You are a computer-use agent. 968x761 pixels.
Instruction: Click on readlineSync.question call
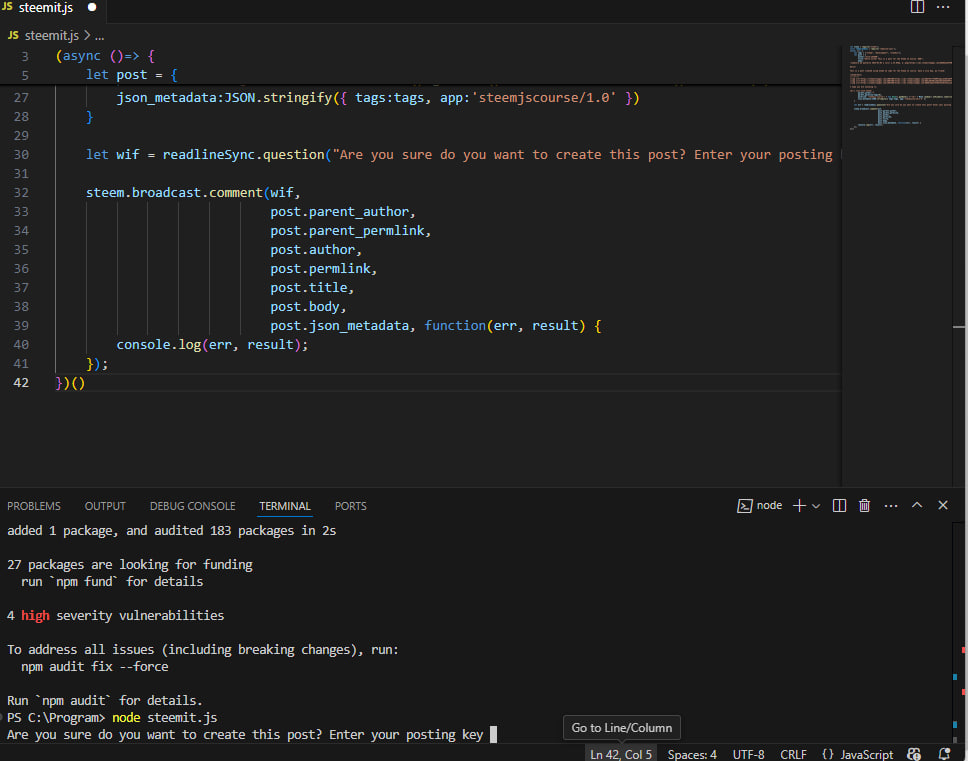tap(243, 154)
